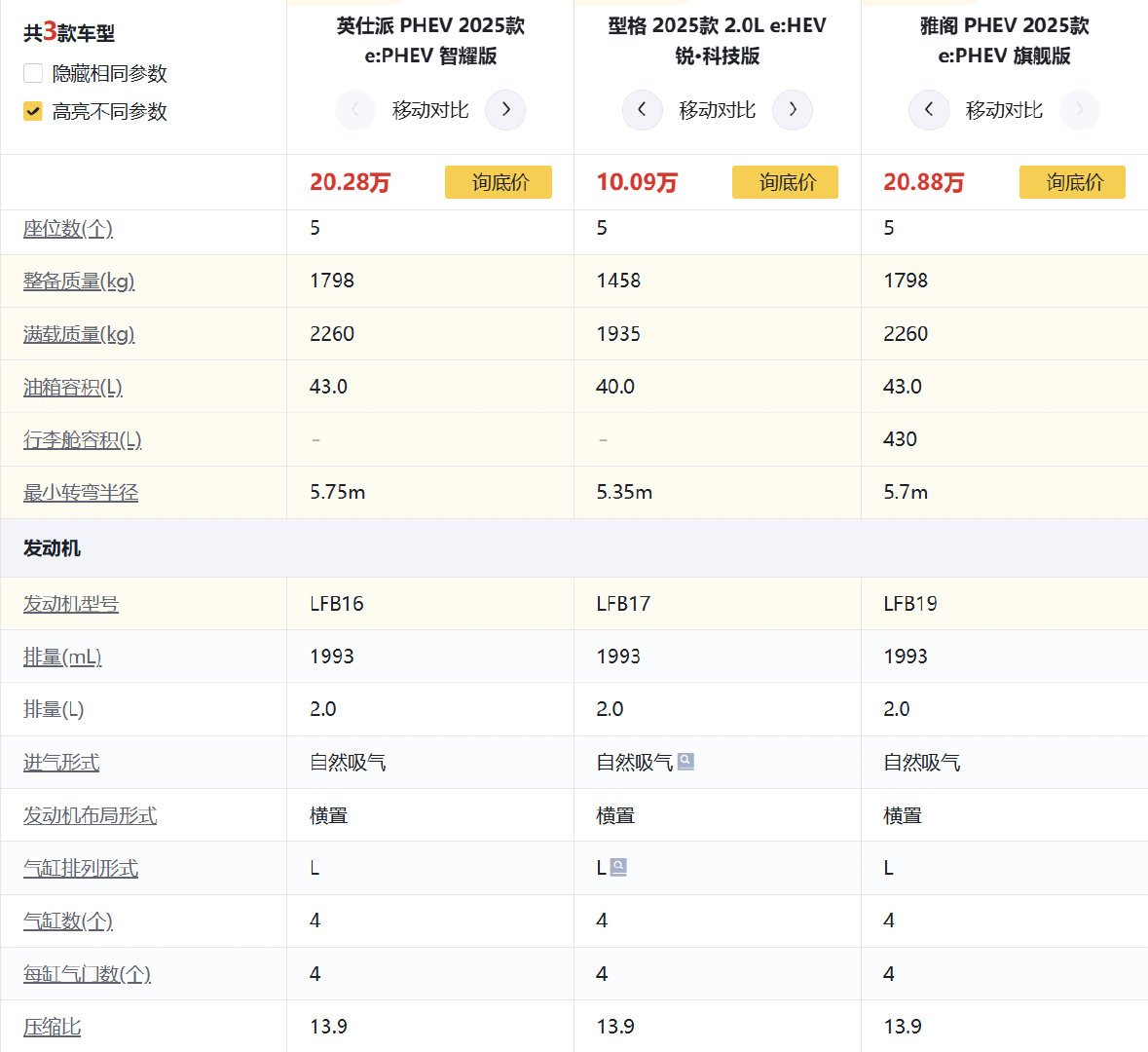Uncheck the 高亮不同参数 checkbox
This screenshot has width=1148, height=1052.
[x=33, y=111]
